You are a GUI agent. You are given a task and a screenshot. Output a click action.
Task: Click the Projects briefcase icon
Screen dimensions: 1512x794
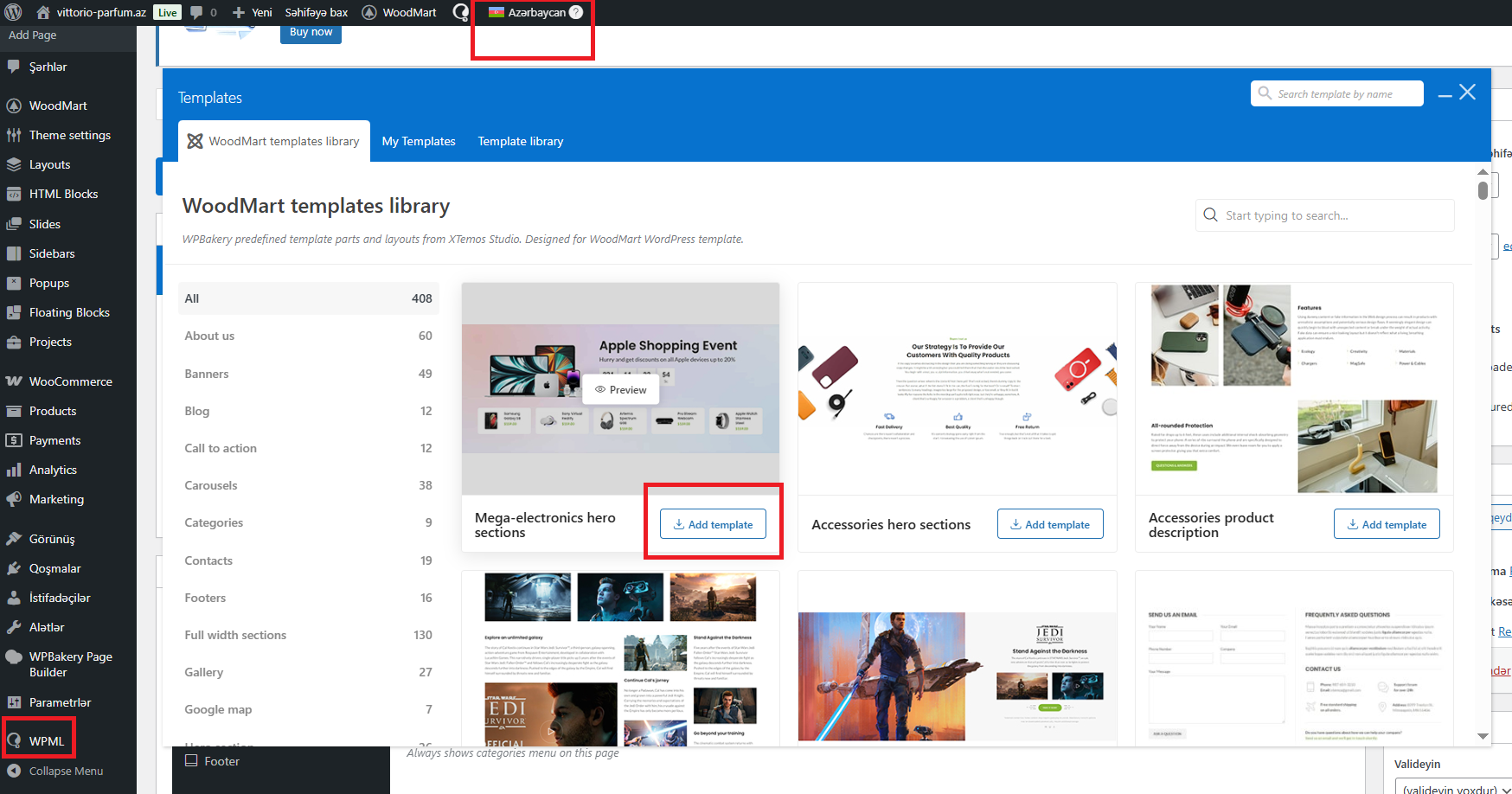[14, 342]
